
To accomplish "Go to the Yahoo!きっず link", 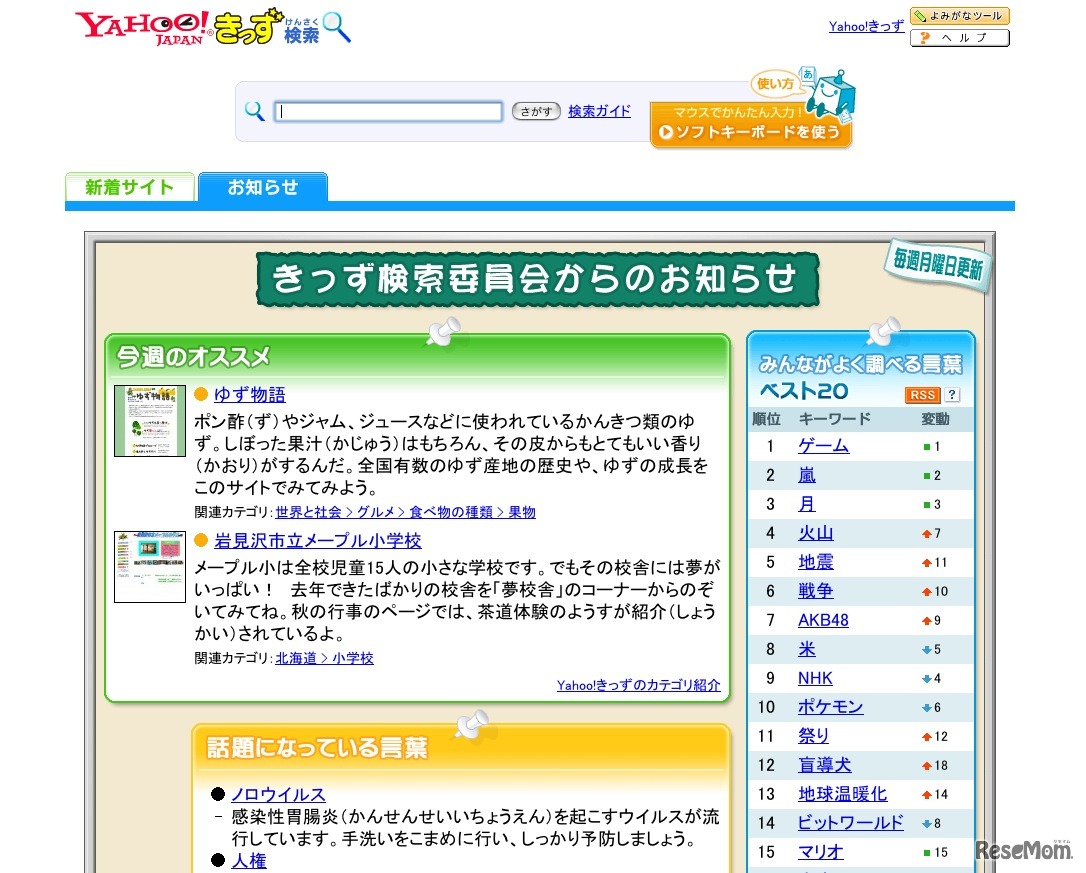I will 866,26.
